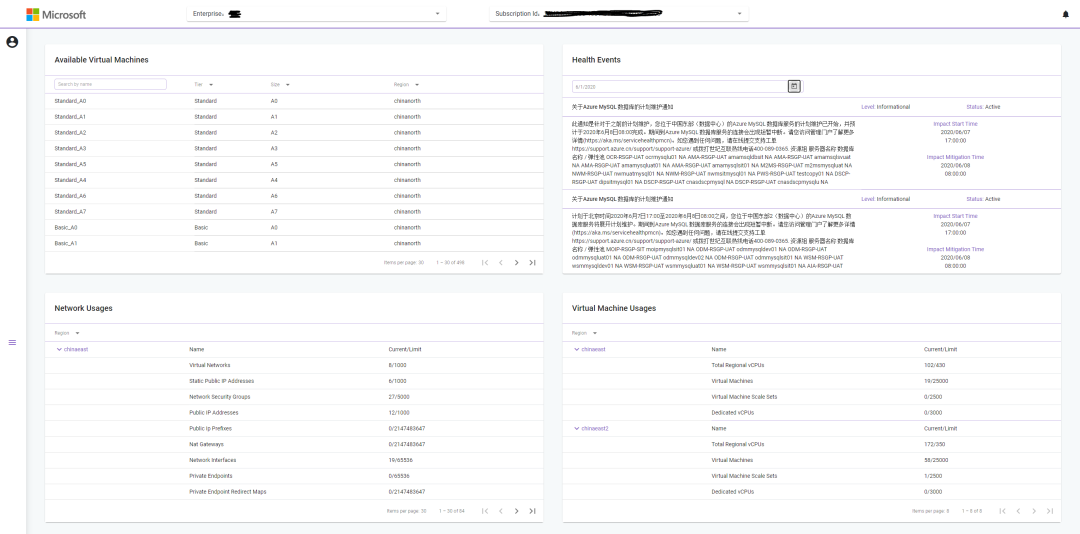Click the Public IP Addresses row

click(x=294, y=413)
